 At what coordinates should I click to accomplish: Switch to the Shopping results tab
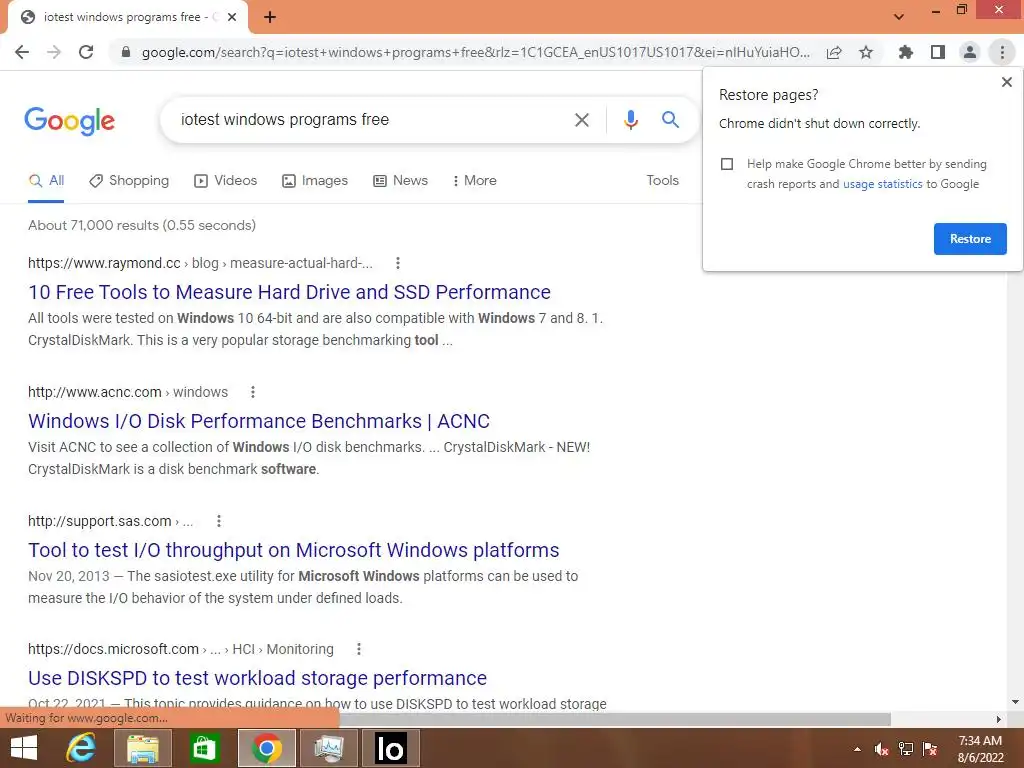[129, 181]
